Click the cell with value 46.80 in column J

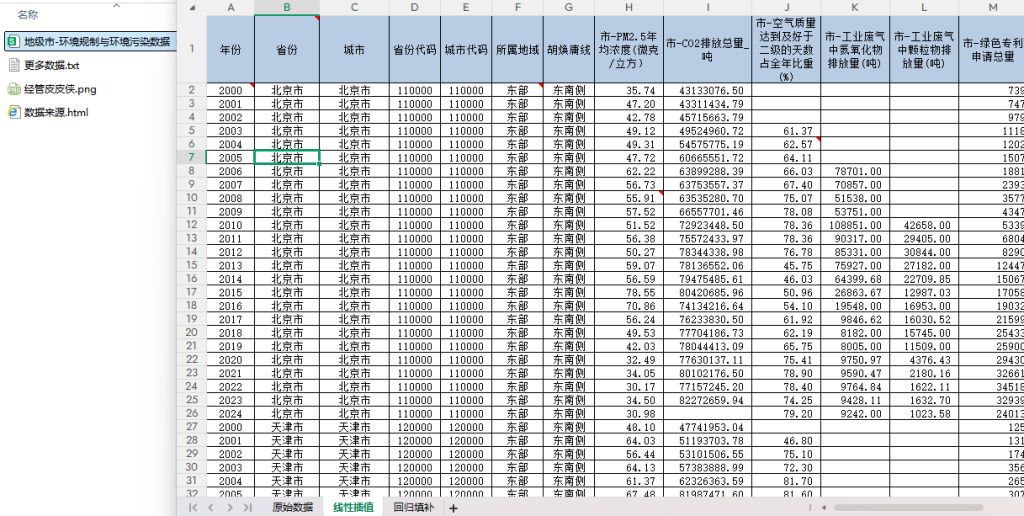[x=786, y=440]
